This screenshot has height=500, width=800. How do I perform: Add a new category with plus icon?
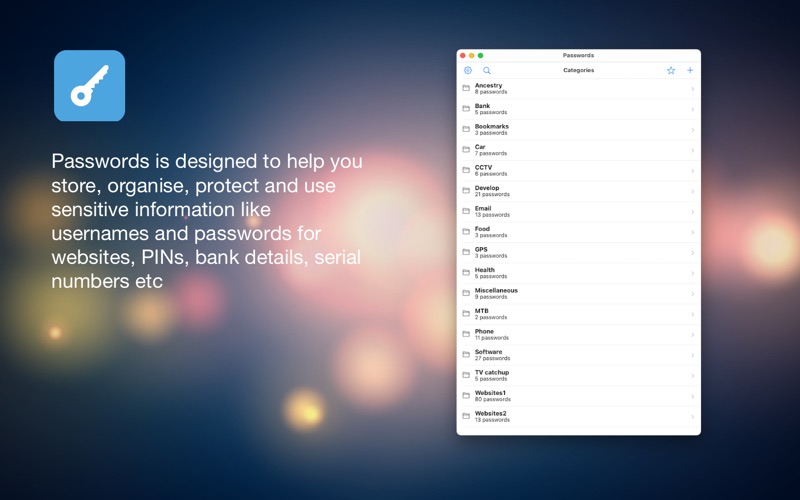click(690, 70)
